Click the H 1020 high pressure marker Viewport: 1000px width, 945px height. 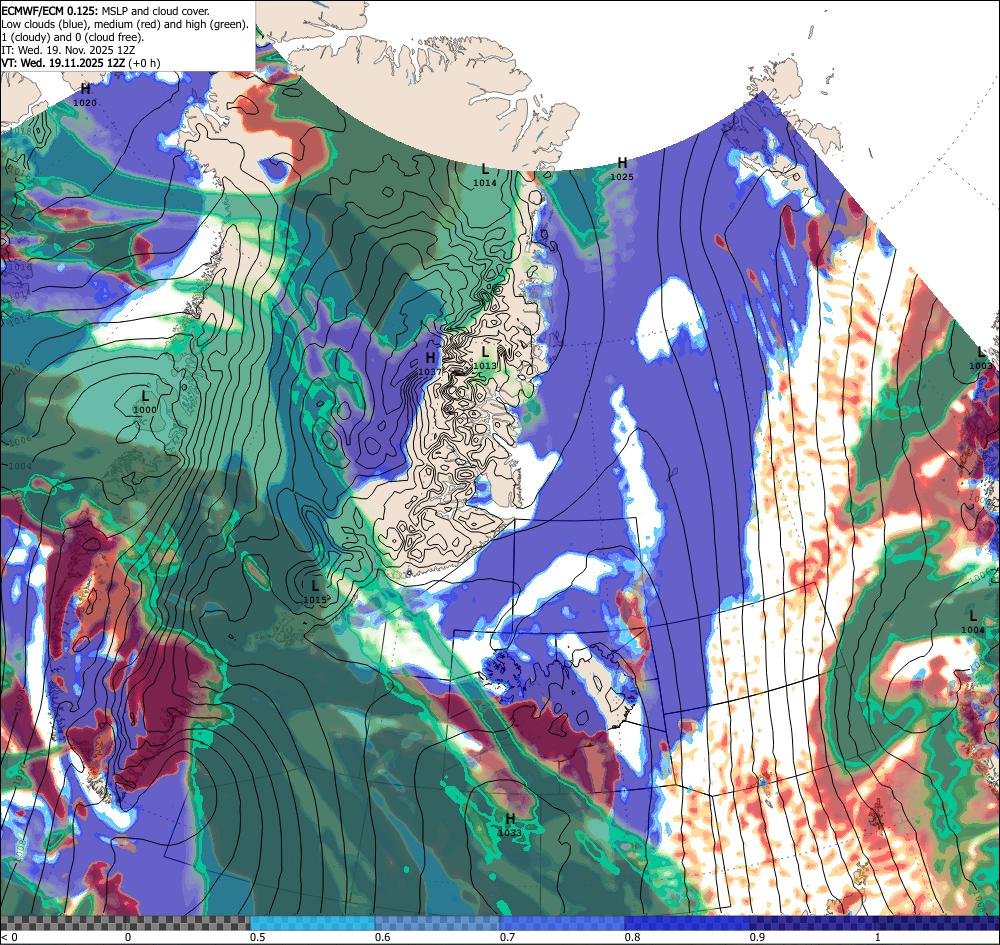pos(85,94)
